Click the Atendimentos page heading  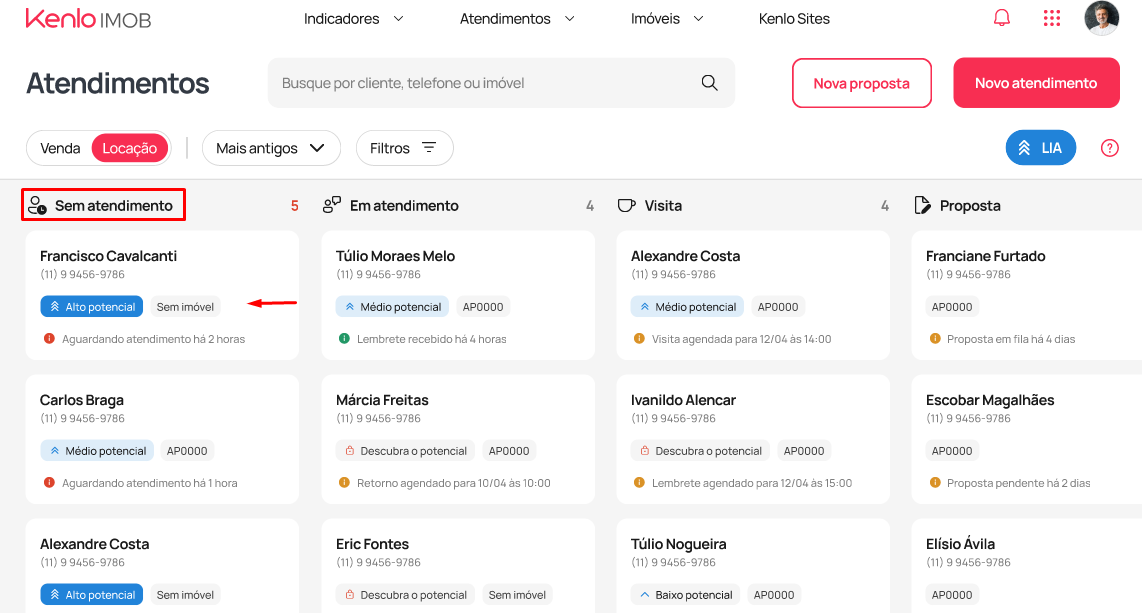tap(118, 84)
